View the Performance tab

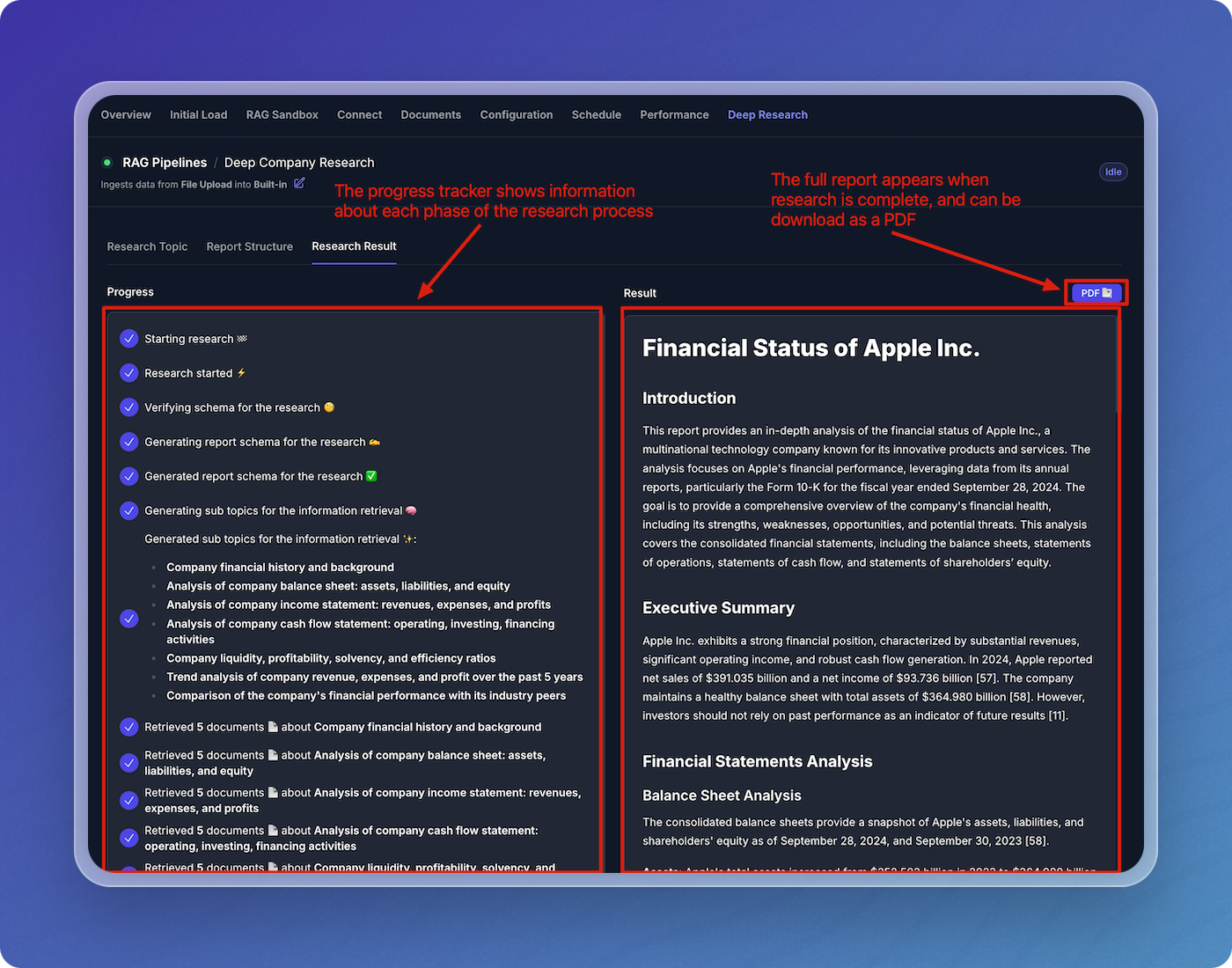tap(674, 114)
